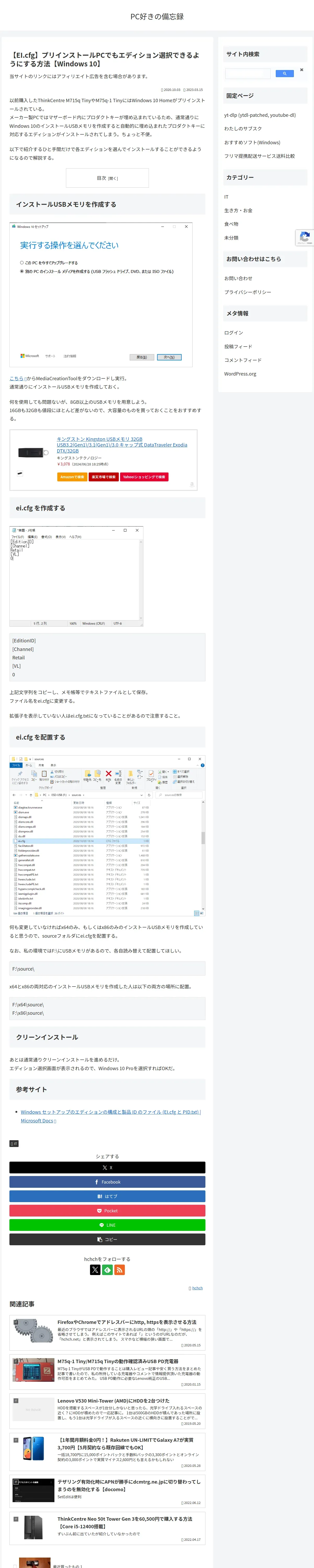
Task: Open the PC好きの備忘録 site title
Action: (x=157, y=16)
